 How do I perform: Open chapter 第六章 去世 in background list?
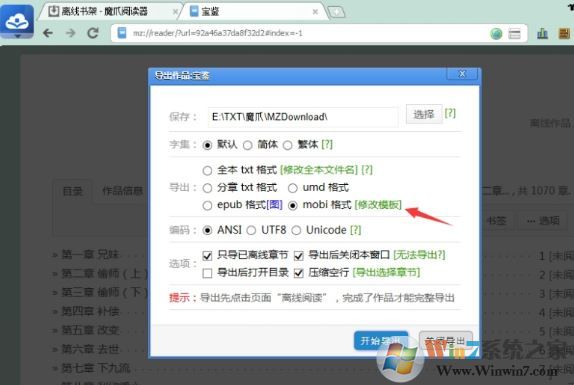90,349
